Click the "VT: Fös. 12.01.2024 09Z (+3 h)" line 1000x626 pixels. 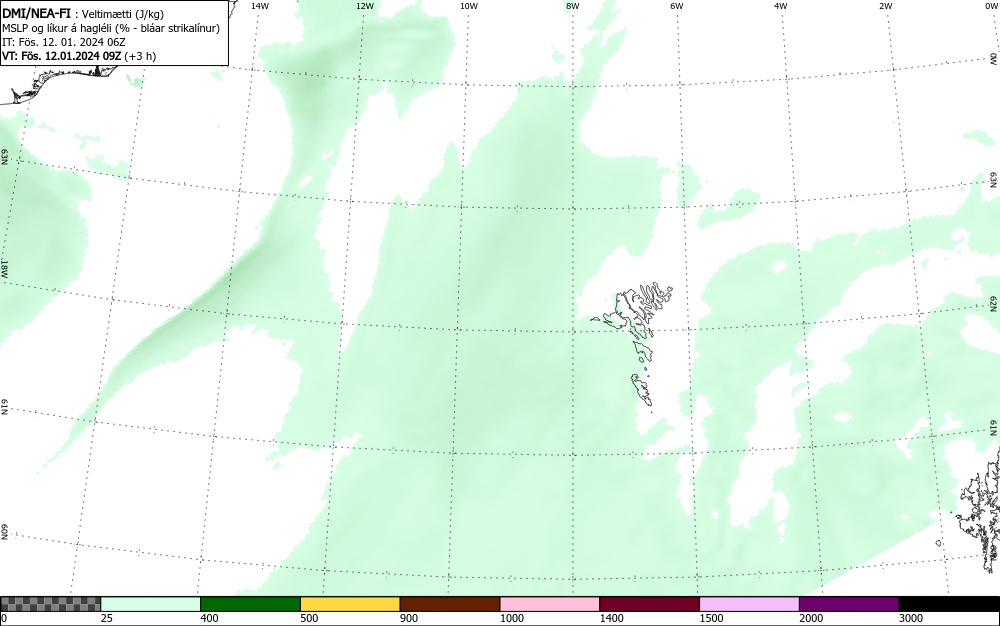79,56
